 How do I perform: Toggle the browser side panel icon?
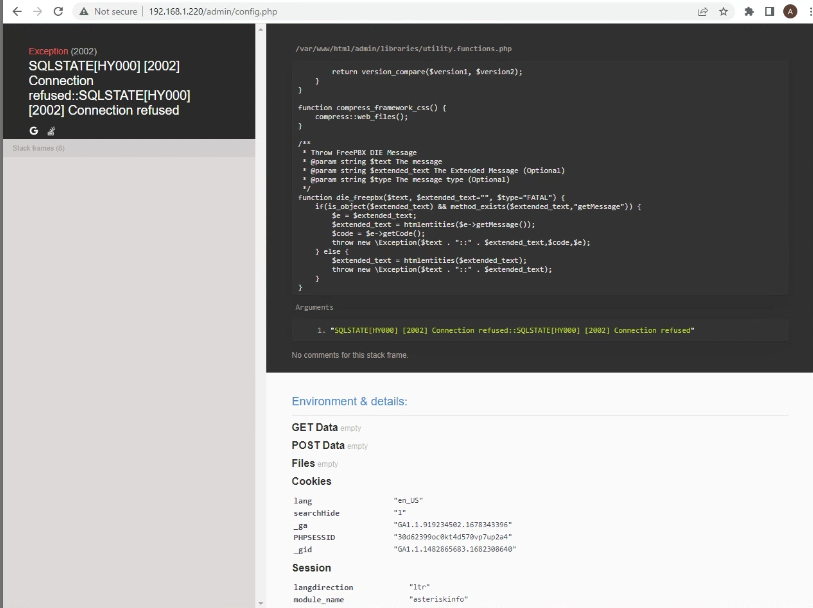(x=769, y=11)
